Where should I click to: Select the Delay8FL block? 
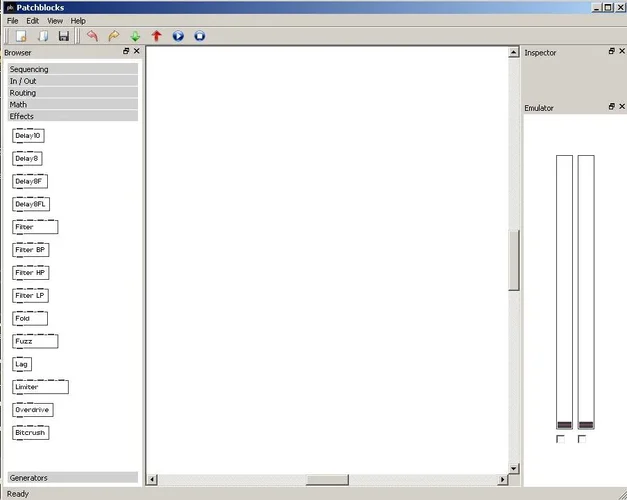click(x=31, y=204)
